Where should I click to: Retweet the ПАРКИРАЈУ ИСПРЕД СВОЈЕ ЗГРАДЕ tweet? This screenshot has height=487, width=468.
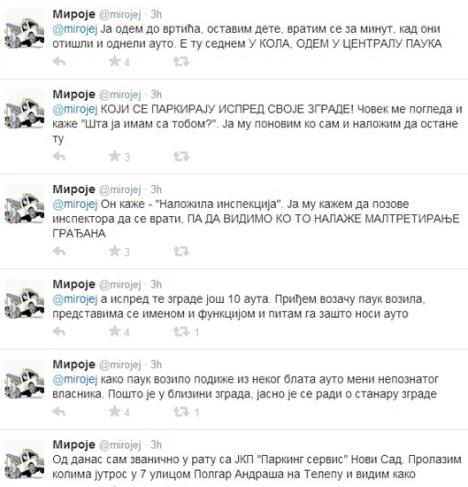[181, 156]
